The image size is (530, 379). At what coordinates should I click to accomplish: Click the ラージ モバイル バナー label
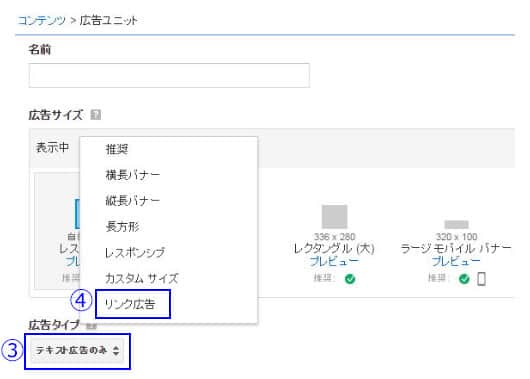click(456, 249)
